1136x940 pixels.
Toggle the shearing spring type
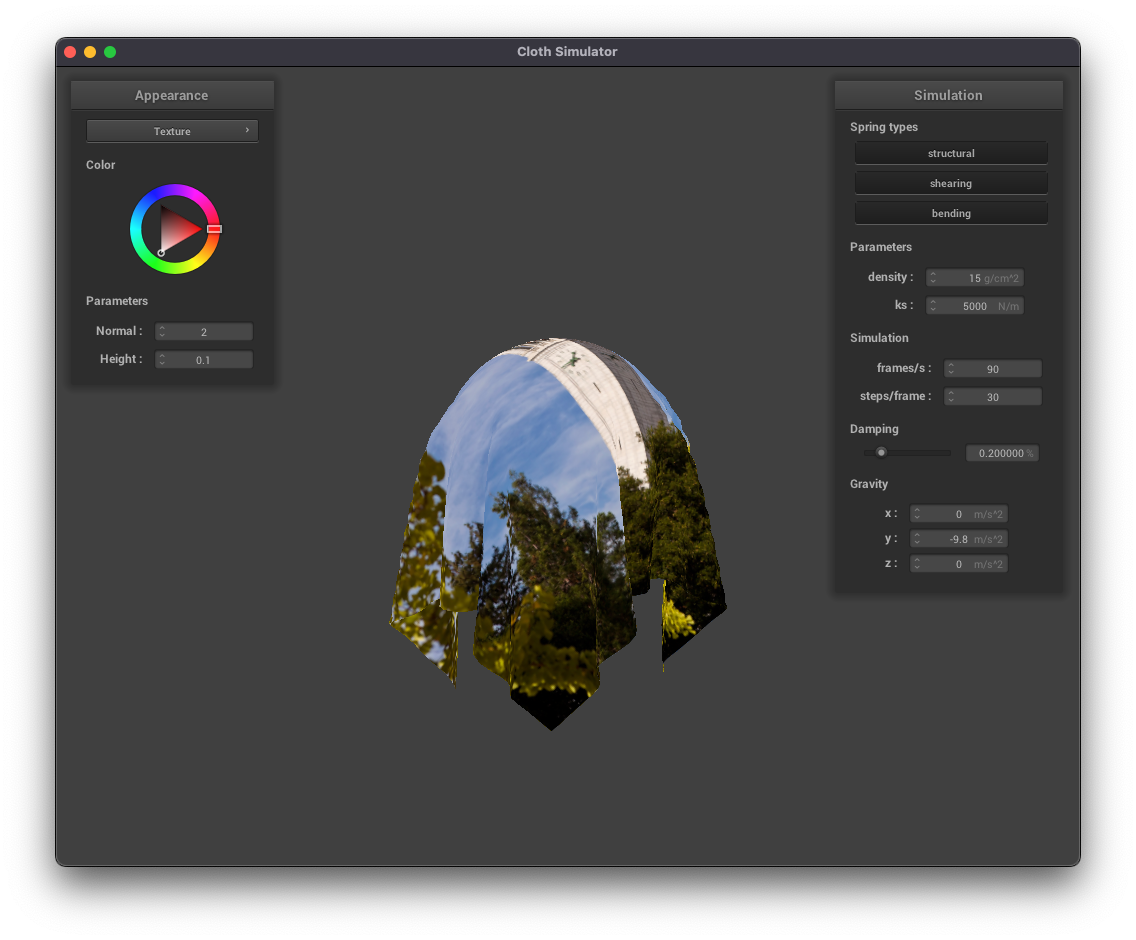tap(951, 183)
